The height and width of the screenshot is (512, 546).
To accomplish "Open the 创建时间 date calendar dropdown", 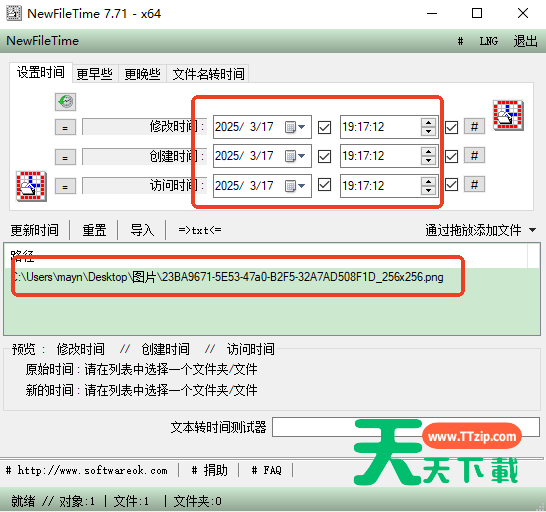I will point(295,156).
